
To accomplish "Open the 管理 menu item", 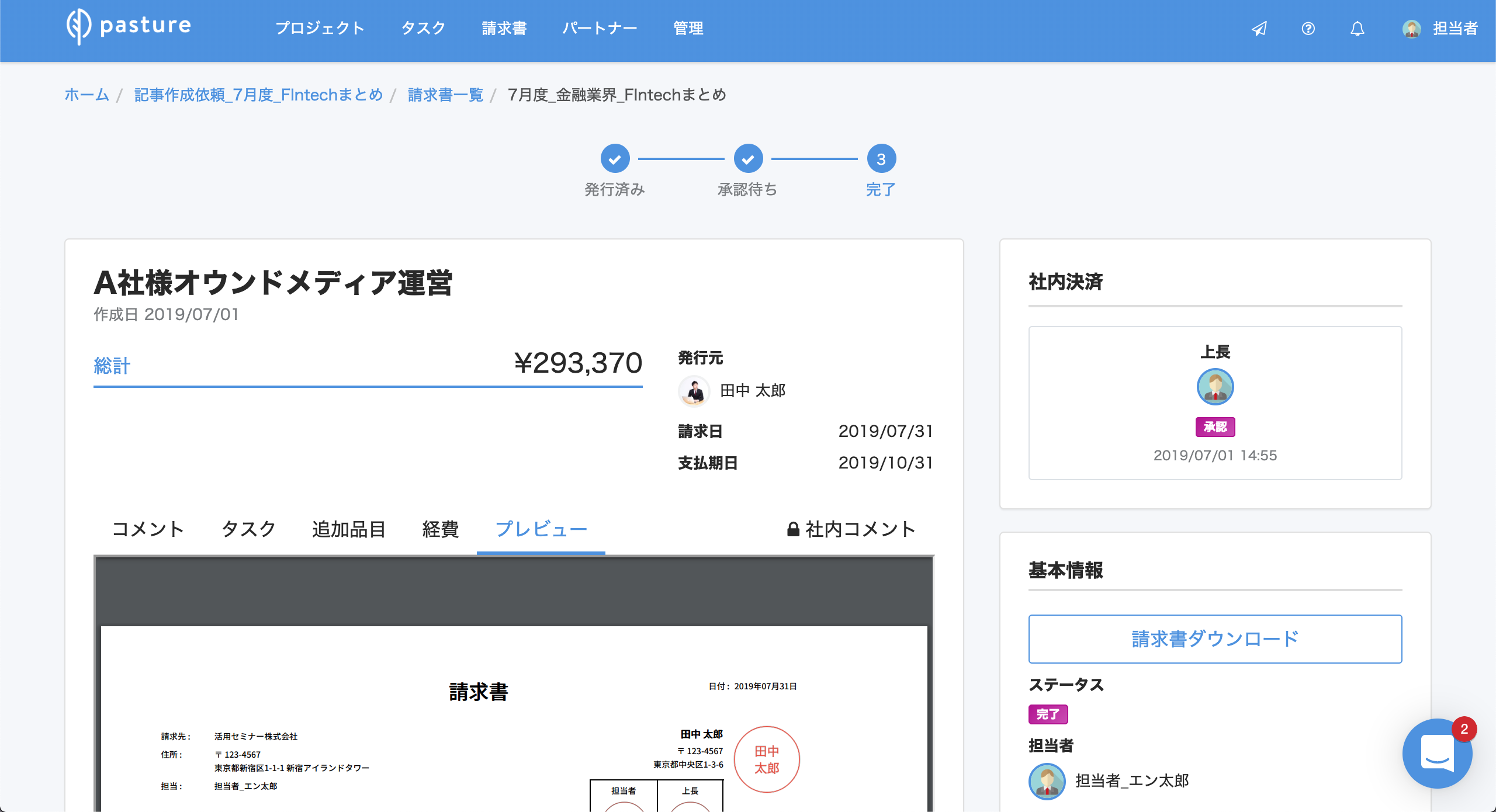I will [688, 29].
